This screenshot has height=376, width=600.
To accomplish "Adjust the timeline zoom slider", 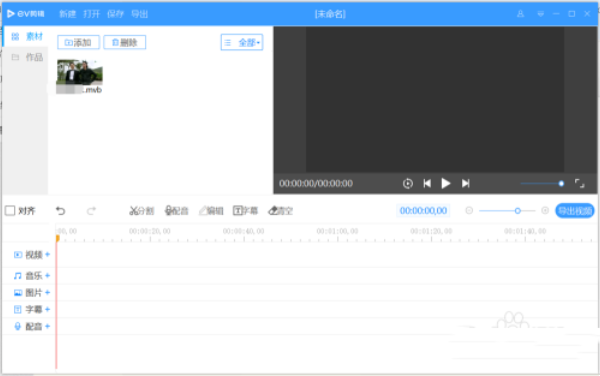I will coord(507,211).
